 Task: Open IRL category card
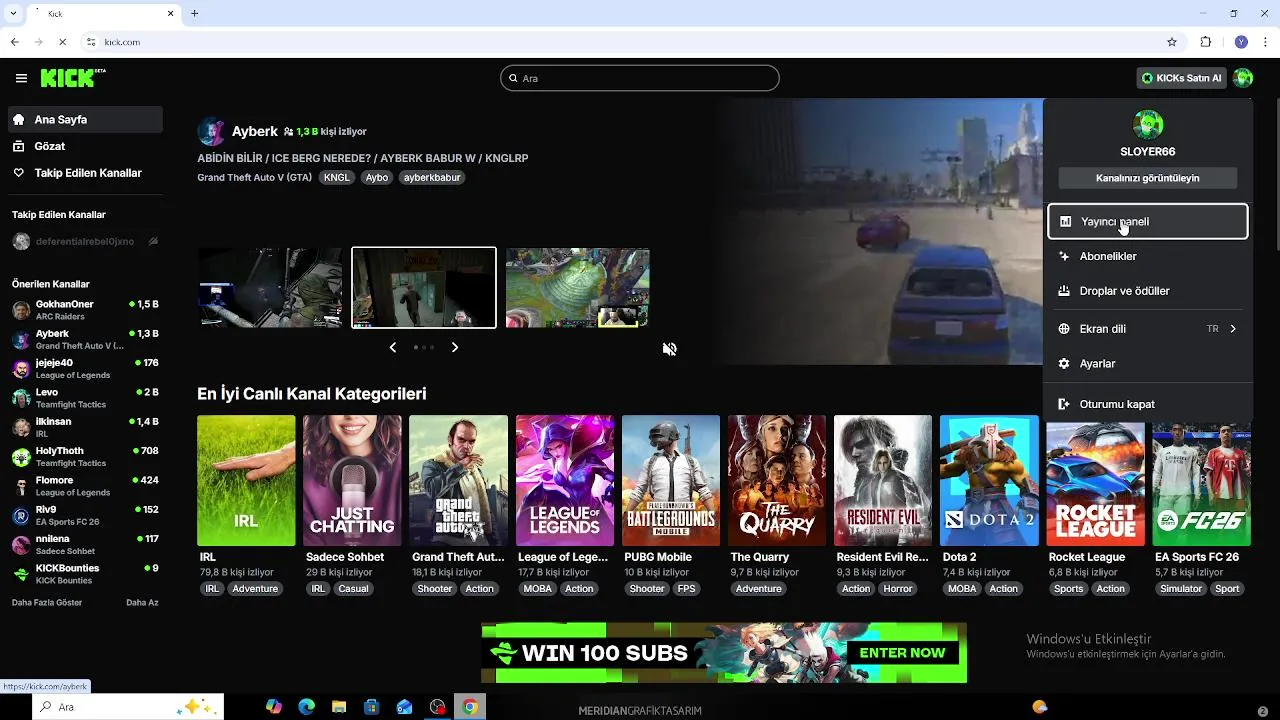[246, 481]
